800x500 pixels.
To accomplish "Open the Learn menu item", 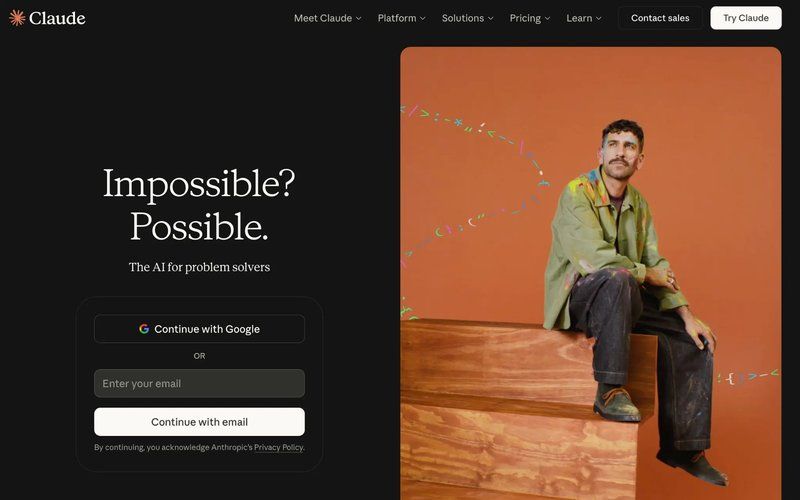I will [x=584, y=18].
